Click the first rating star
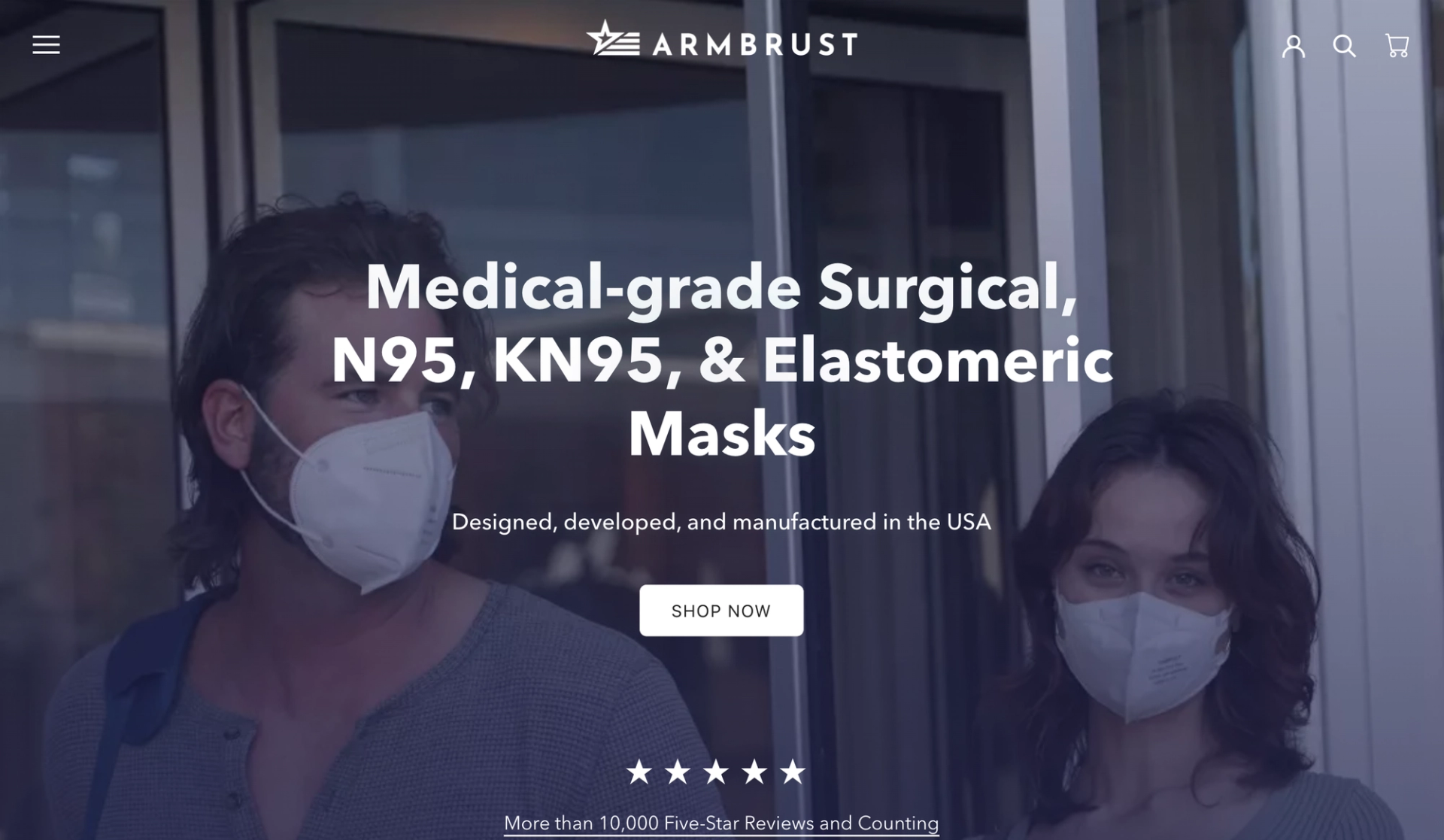 (x=639, y=772)
